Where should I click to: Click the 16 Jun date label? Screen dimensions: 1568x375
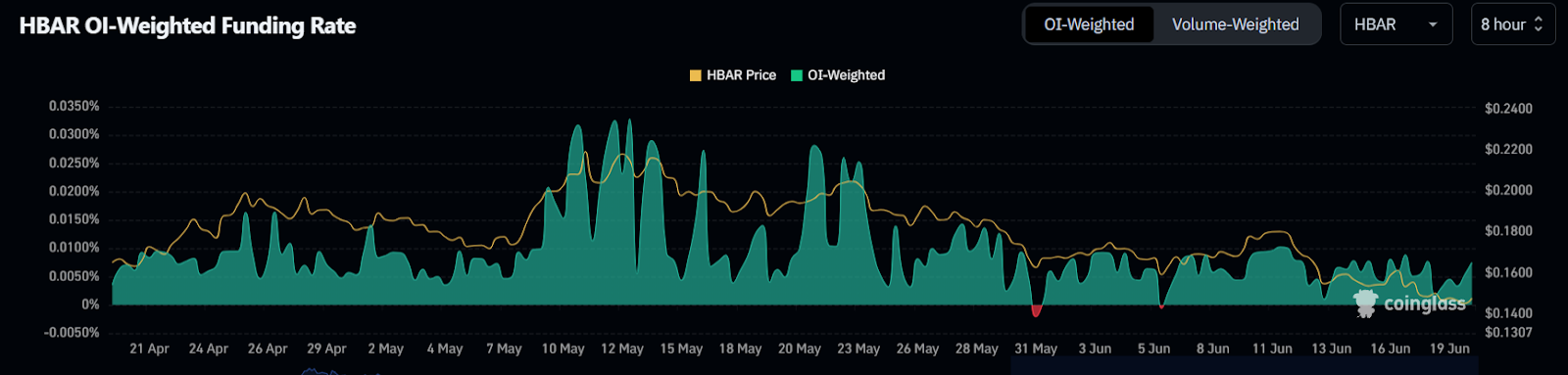coord(1391,349)
